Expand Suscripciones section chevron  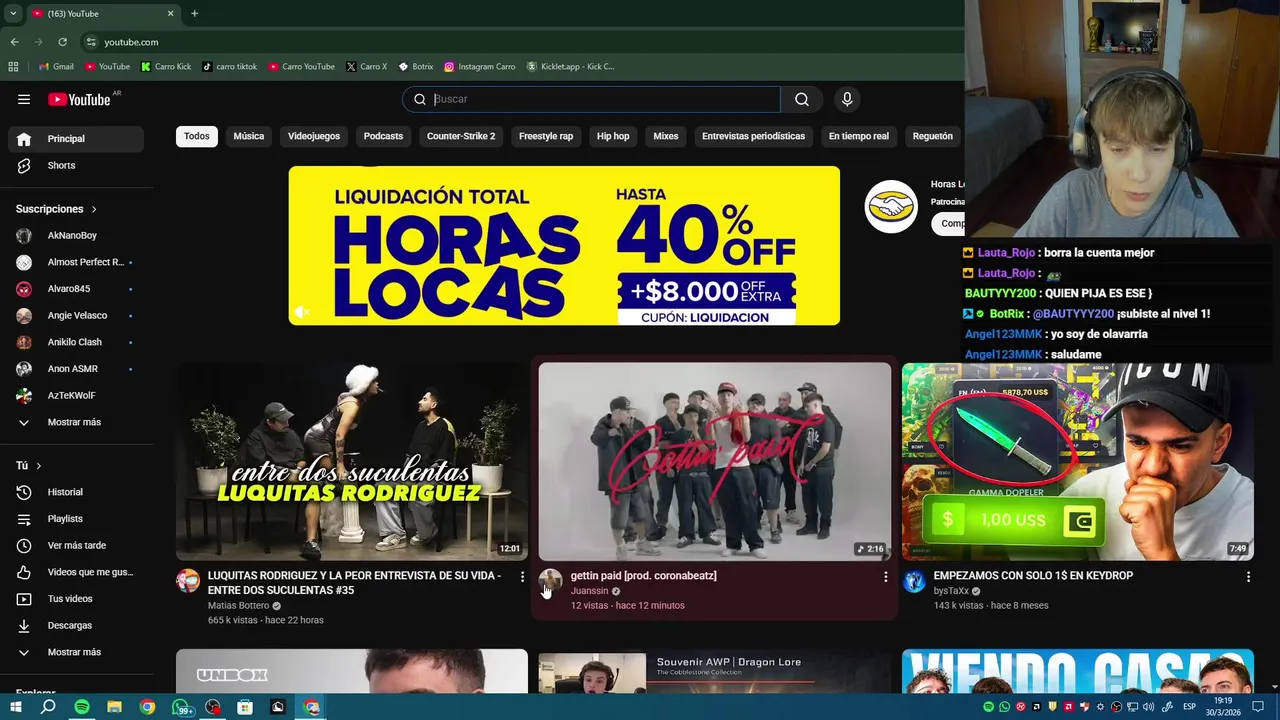94,209
